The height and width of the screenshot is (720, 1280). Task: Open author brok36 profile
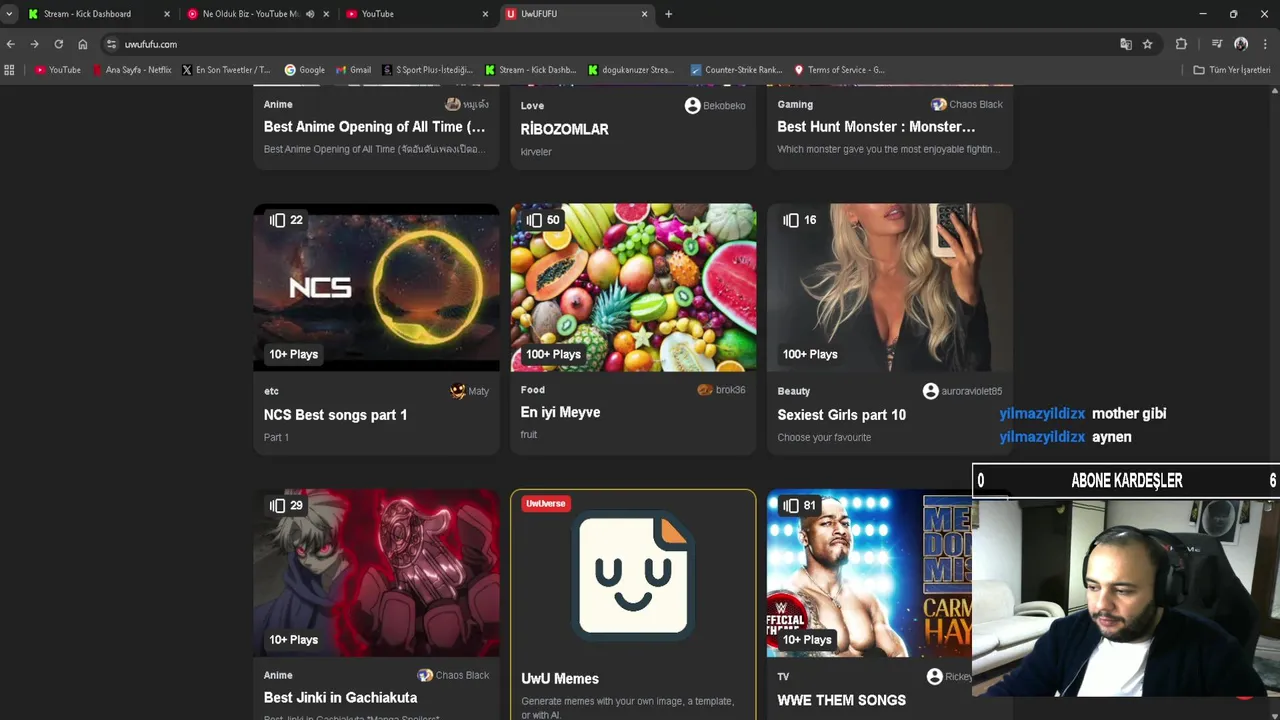click(721, 390)
